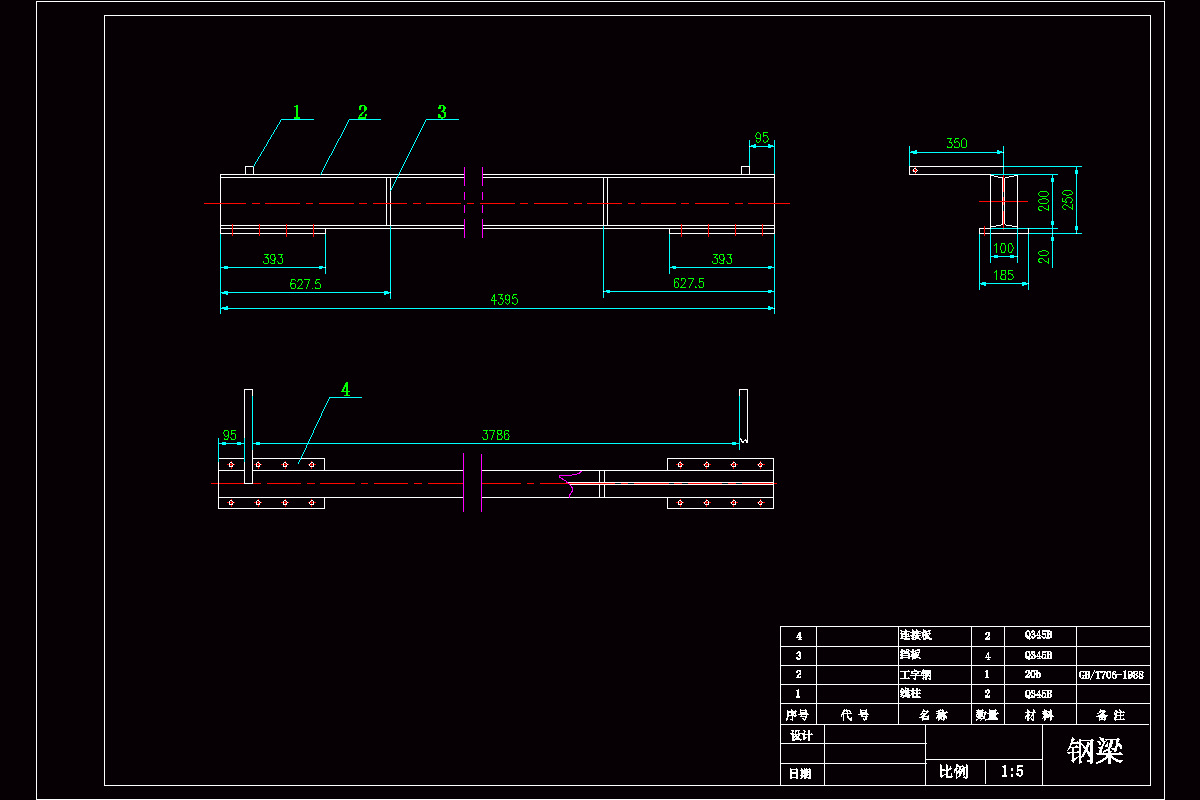This screenshot has width=1200, height=800.
Task: Select the part name 工字钢 in the parts list
Action: pos(916,675)
